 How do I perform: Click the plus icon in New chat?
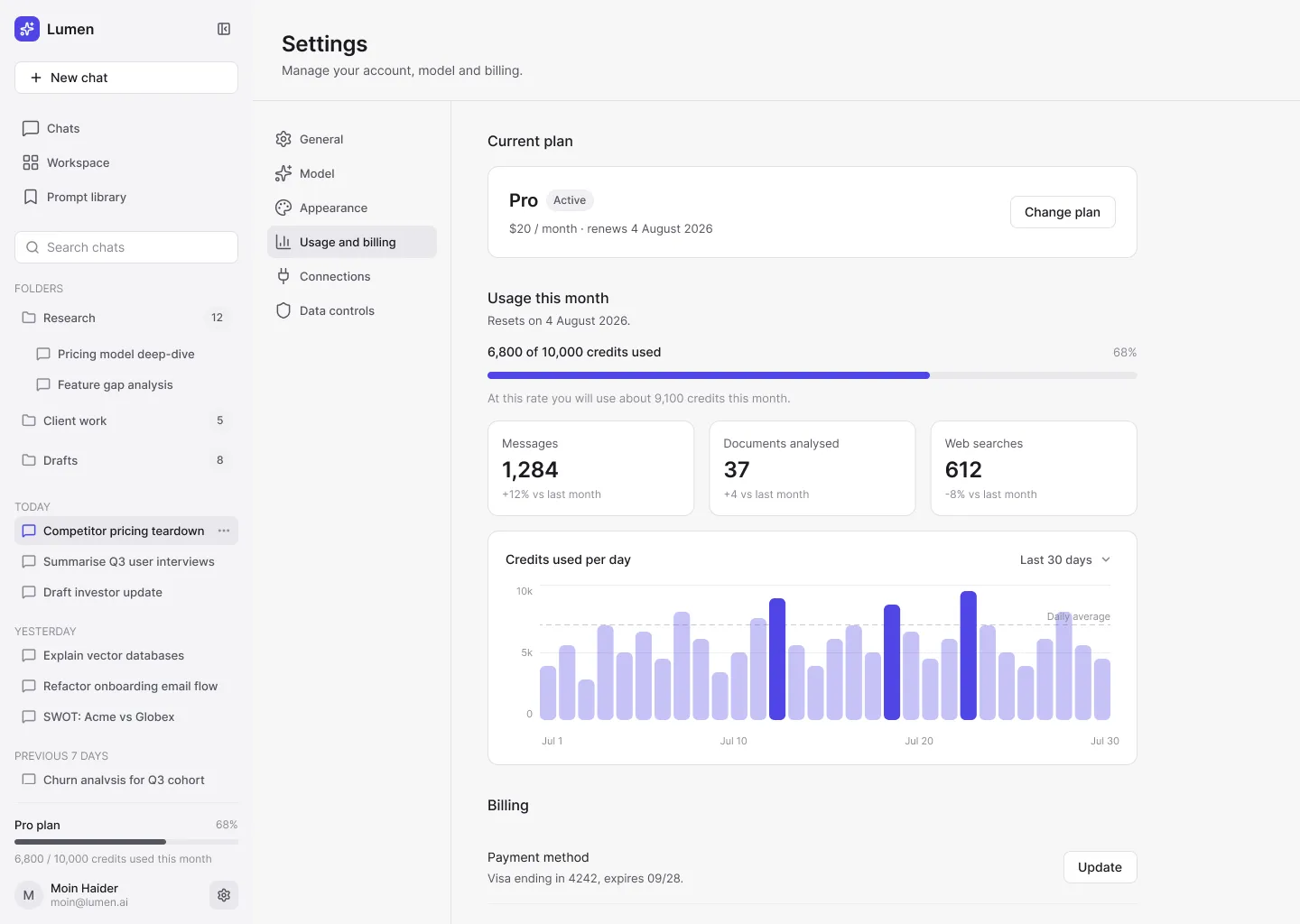click(x=36, y=78)
